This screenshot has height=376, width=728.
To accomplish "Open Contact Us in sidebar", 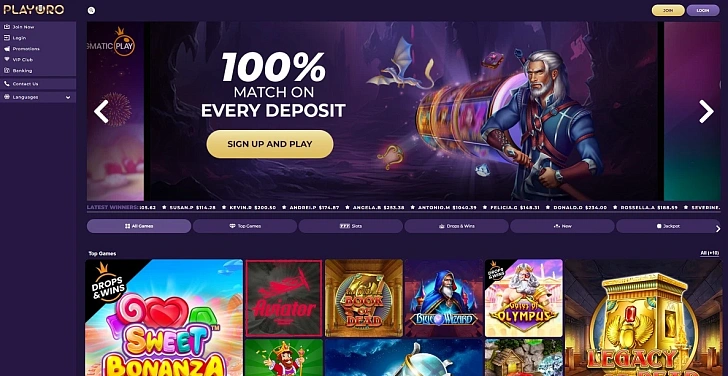I will 38,84.
